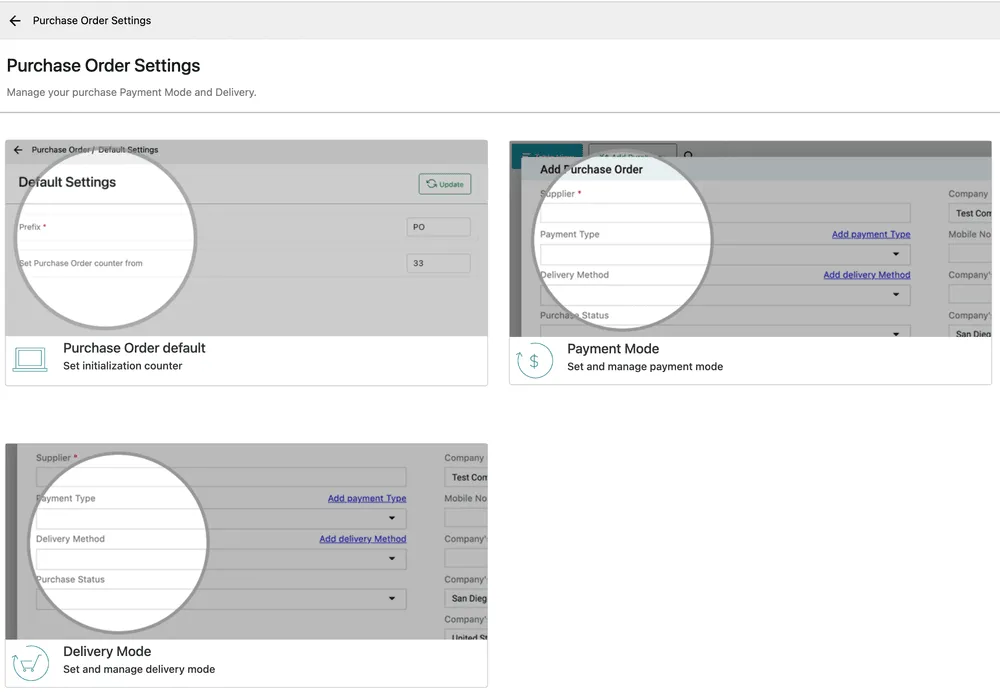The image size is (1000, 697).
Task: Click back arrow inside Default Settings preview
Action: [18, 150]
